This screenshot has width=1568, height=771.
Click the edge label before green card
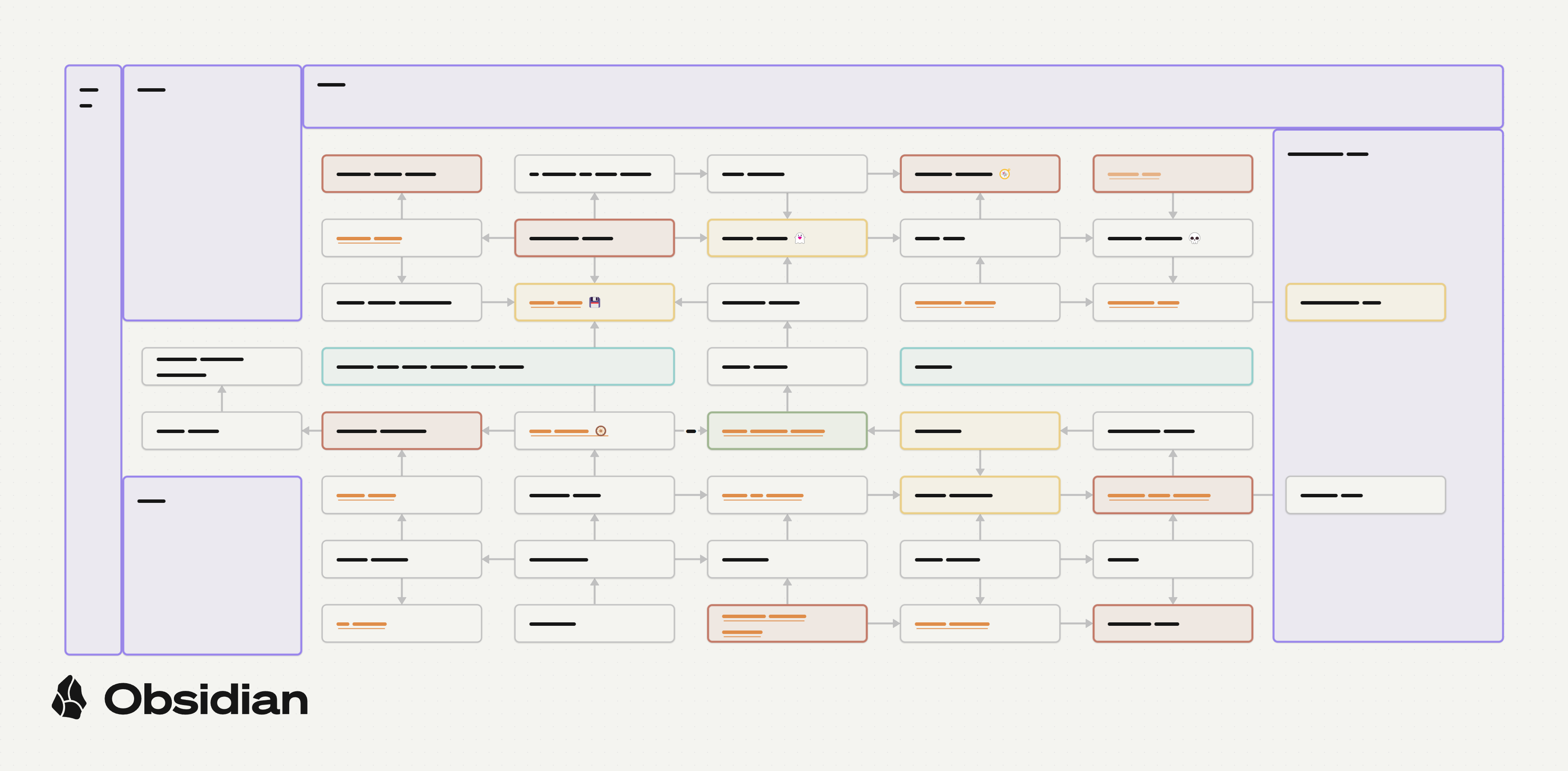691,431
